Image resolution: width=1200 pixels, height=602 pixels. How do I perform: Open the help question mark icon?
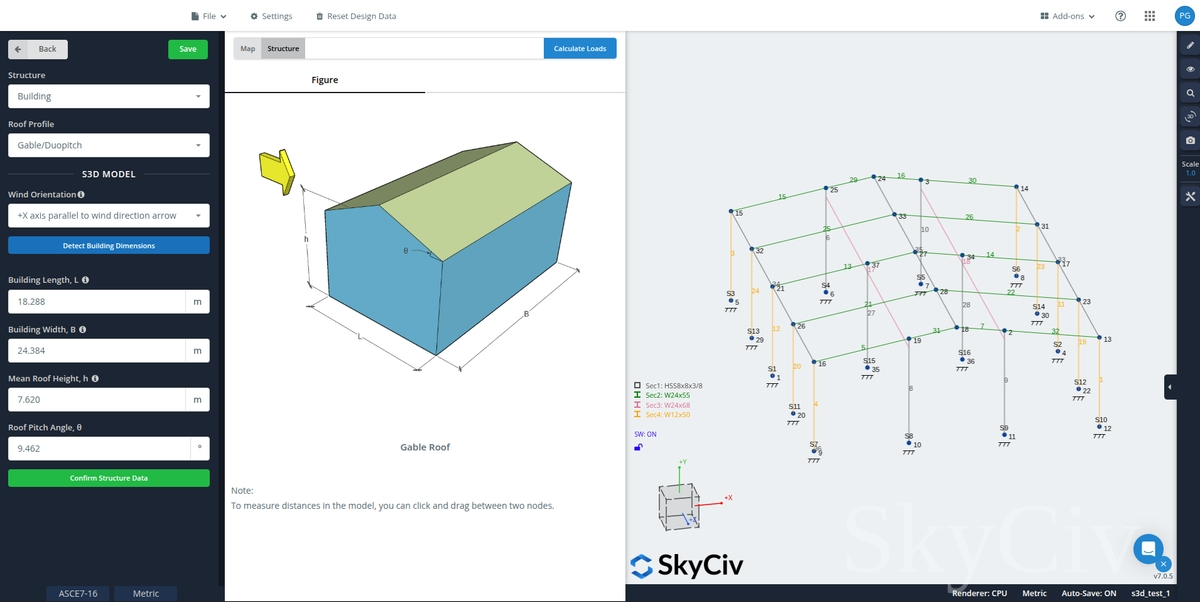pos(1120,16)
